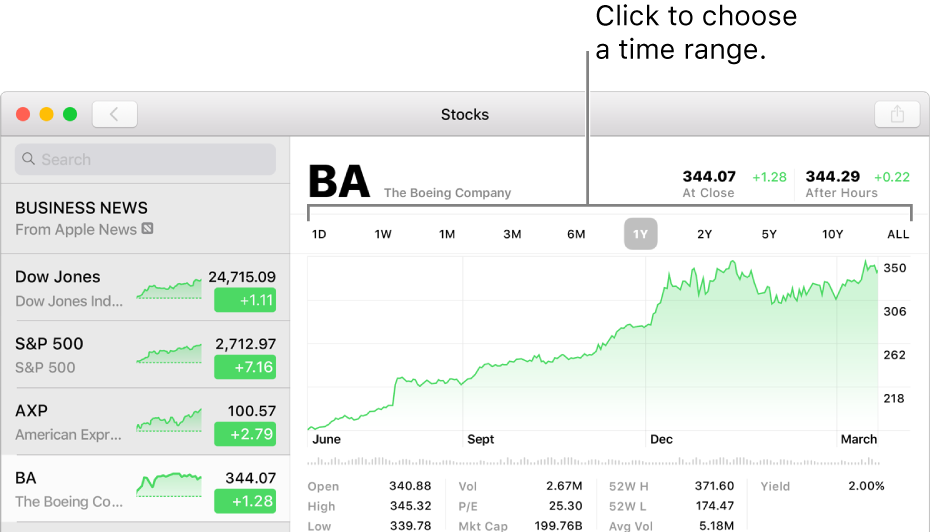
Task: Toggle the AXP +2.79 change badge
Action: tap(245, 434)
